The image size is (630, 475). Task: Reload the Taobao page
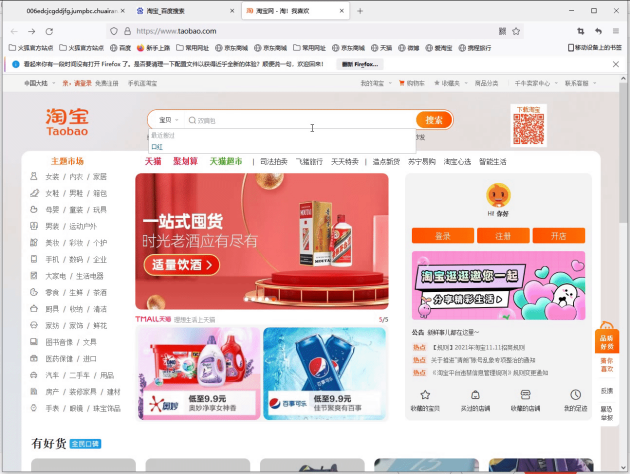(x=49, y=31)
